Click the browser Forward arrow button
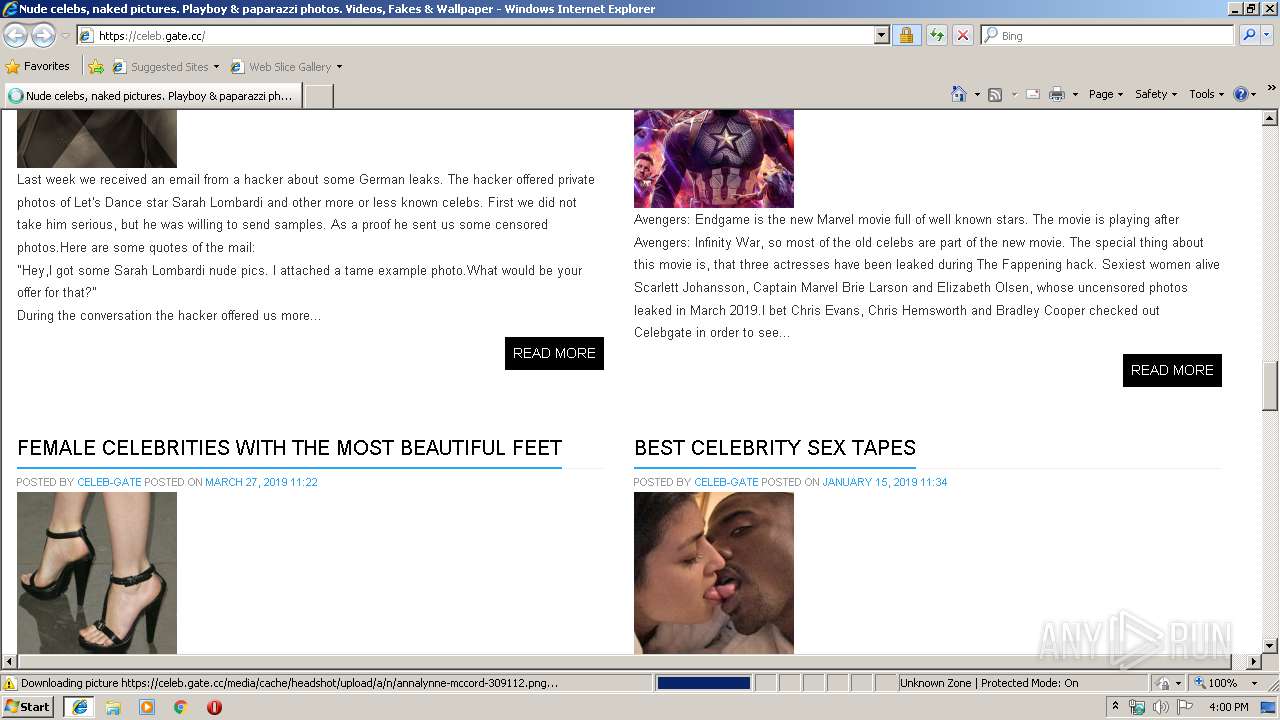 tap(43, 36)
